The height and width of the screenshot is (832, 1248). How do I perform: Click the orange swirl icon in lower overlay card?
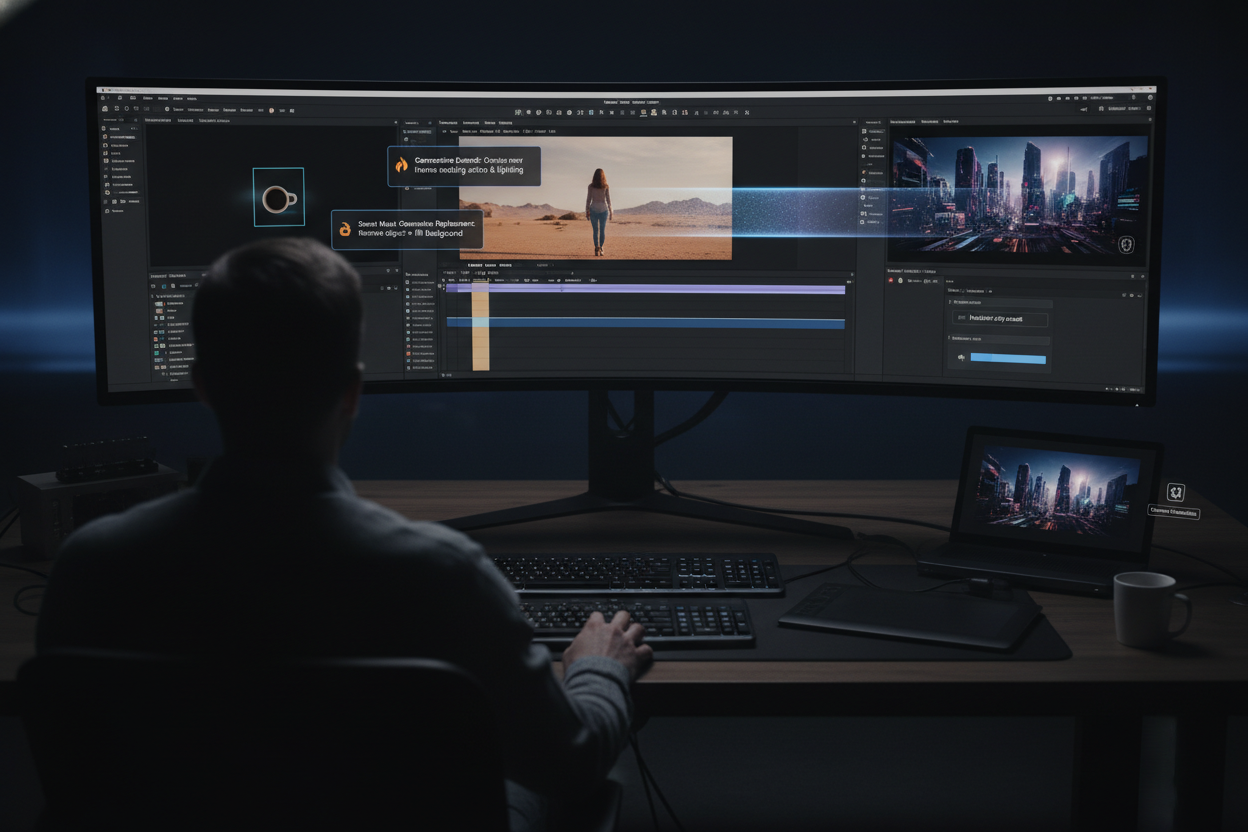[345, 229]
